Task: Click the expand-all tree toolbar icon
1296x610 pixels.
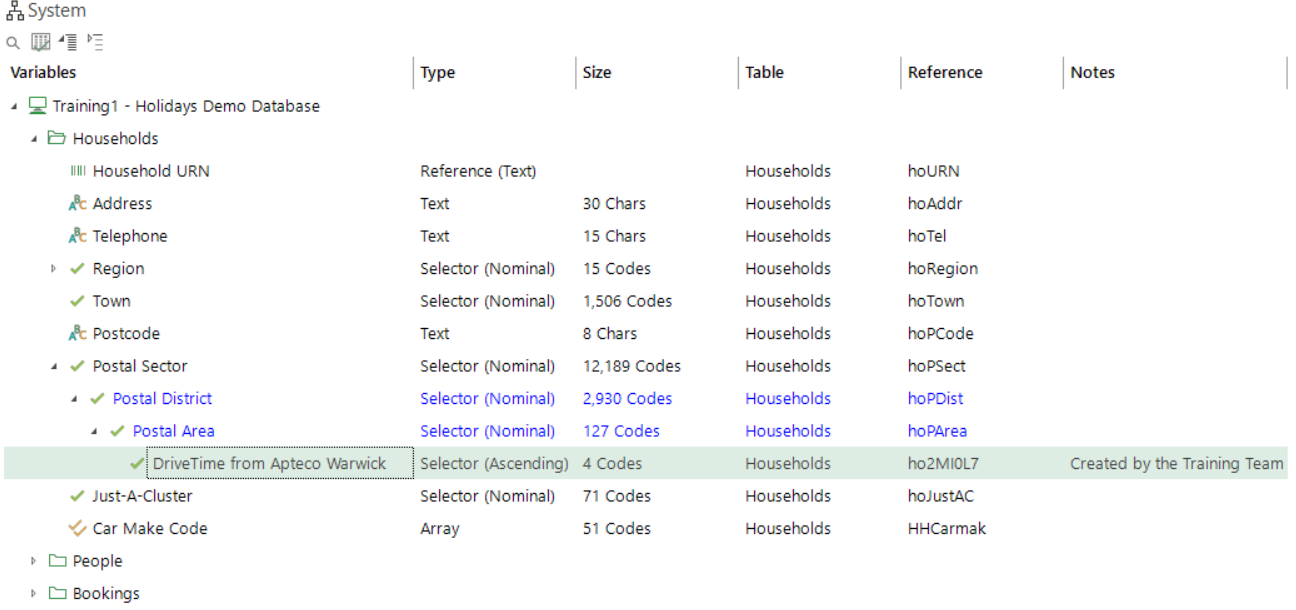Action: [68, 42]
